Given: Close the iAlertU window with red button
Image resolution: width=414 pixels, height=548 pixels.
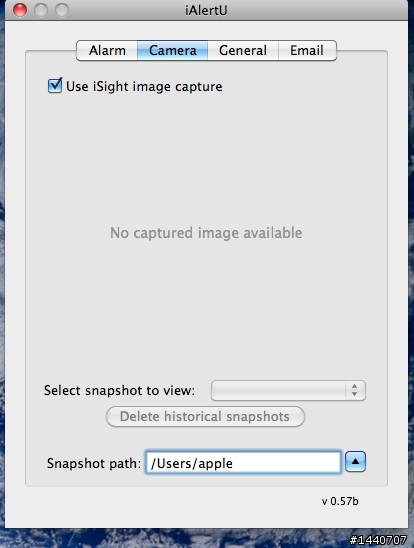Looking at the screenshot, I should 20,10.
